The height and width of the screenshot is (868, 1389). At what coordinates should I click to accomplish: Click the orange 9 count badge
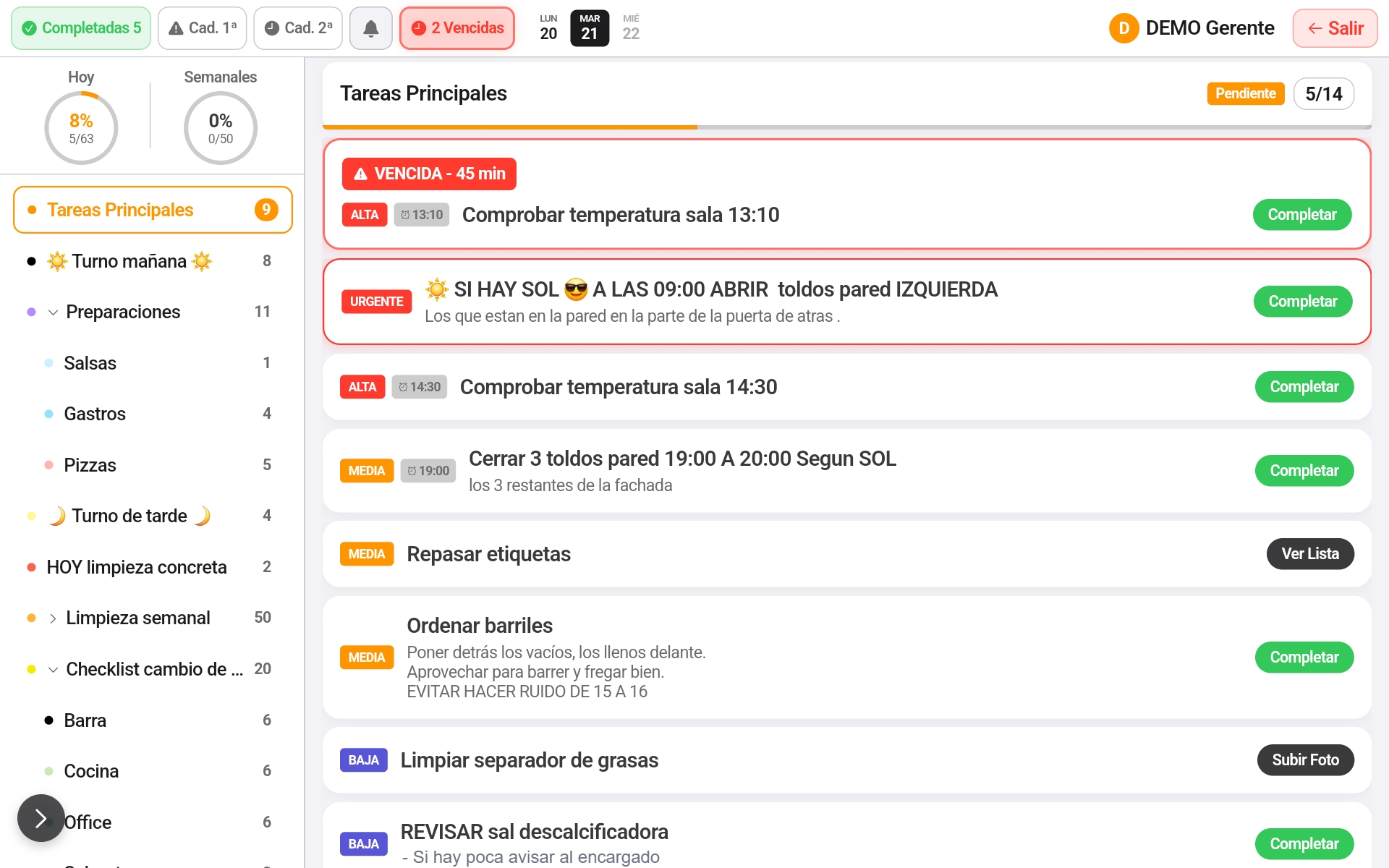point(266,210)
